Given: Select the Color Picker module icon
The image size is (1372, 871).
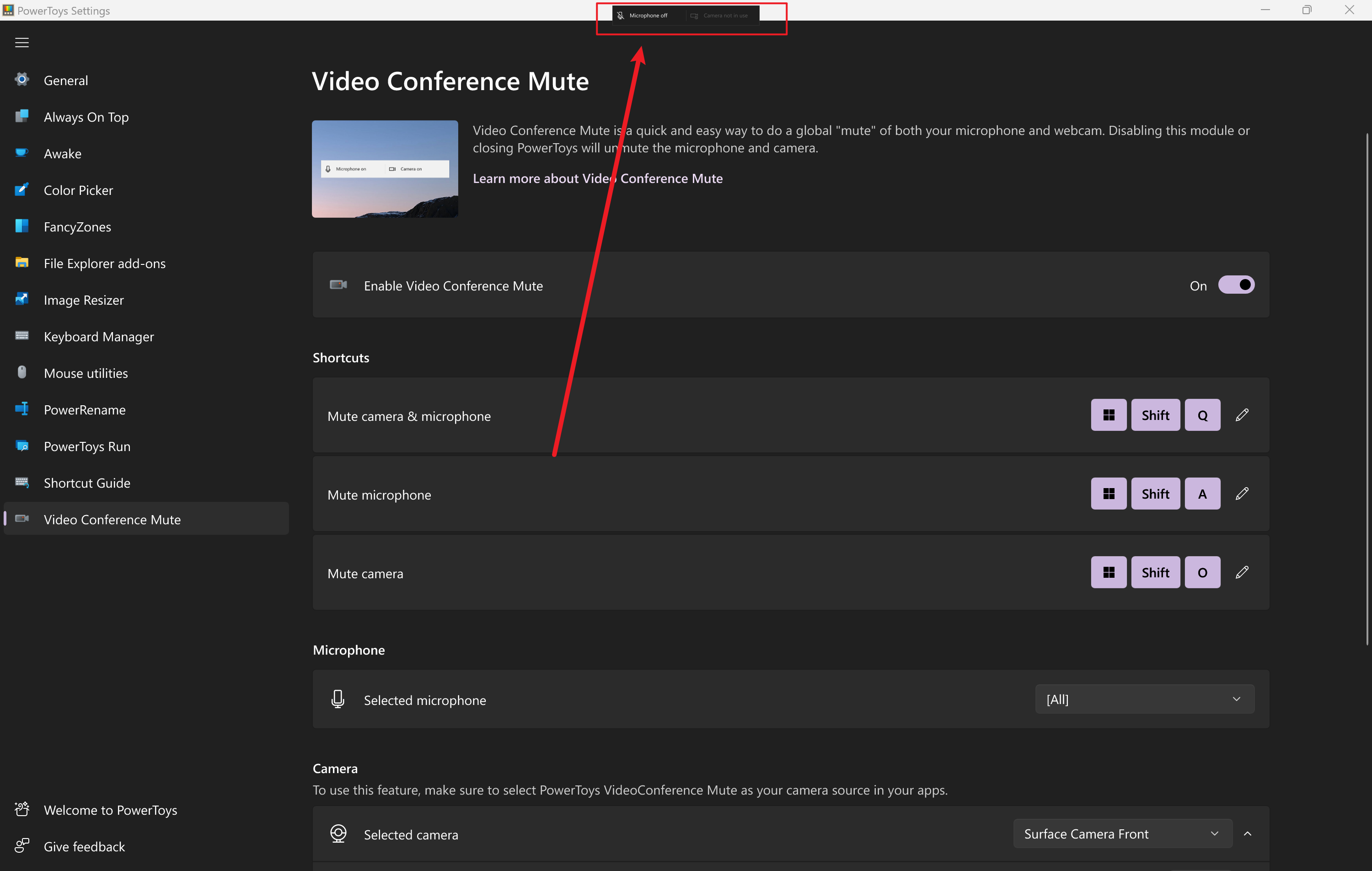Looking at the screenshot, I should coord(21,190).
